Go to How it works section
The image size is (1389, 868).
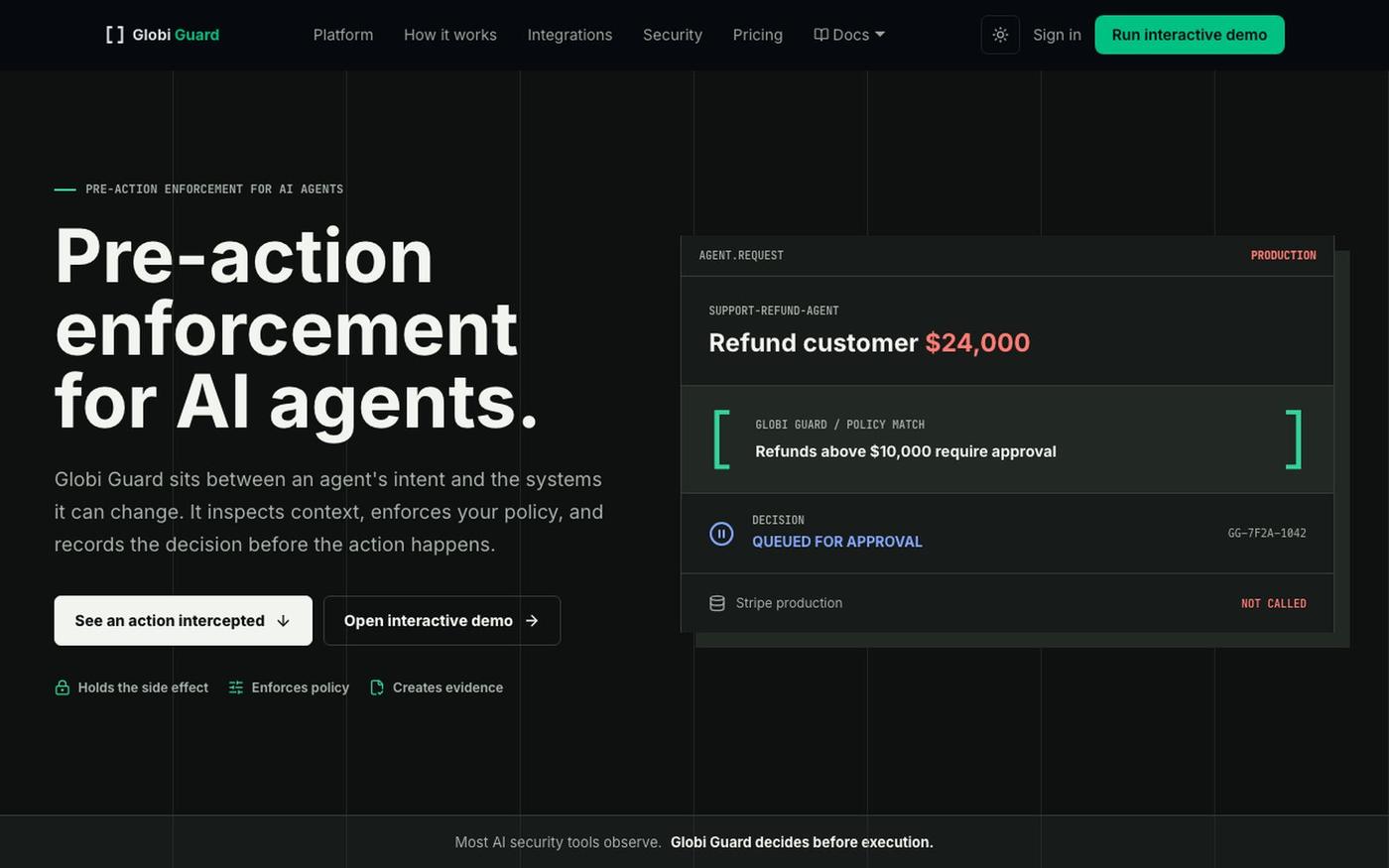click(x=450, y=35)
